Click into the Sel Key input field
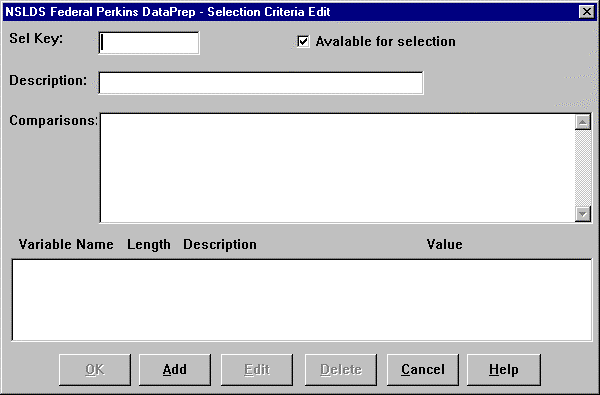600x395 pixels. (148, 43)
